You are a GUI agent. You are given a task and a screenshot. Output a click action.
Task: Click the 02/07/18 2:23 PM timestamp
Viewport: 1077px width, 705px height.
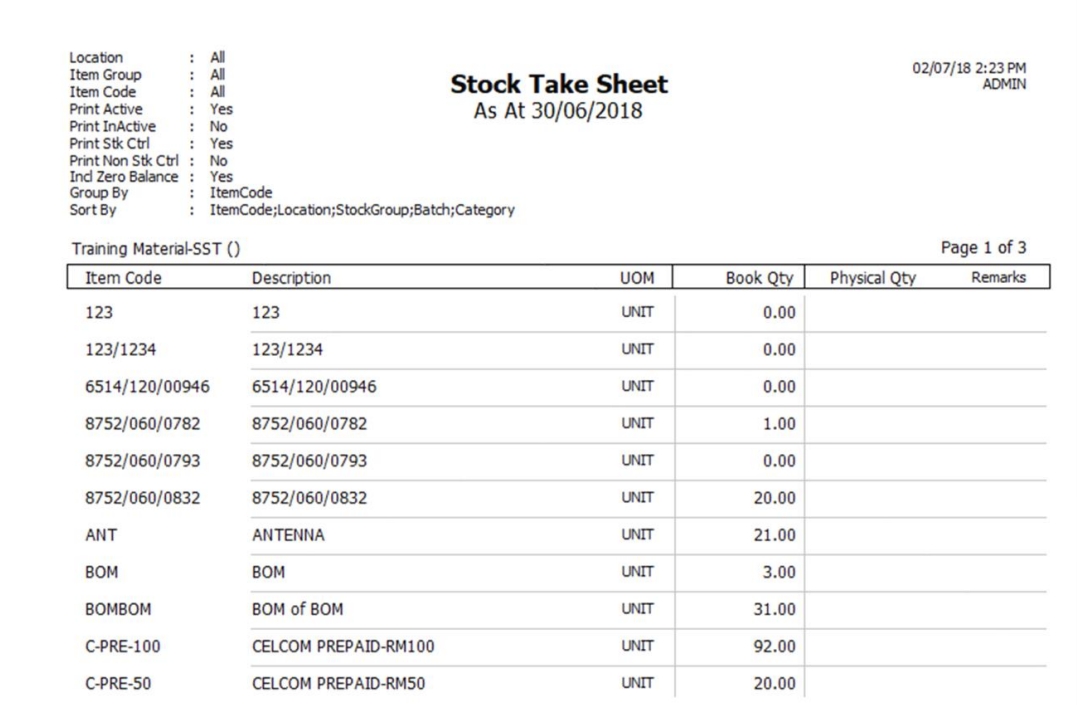968,68
